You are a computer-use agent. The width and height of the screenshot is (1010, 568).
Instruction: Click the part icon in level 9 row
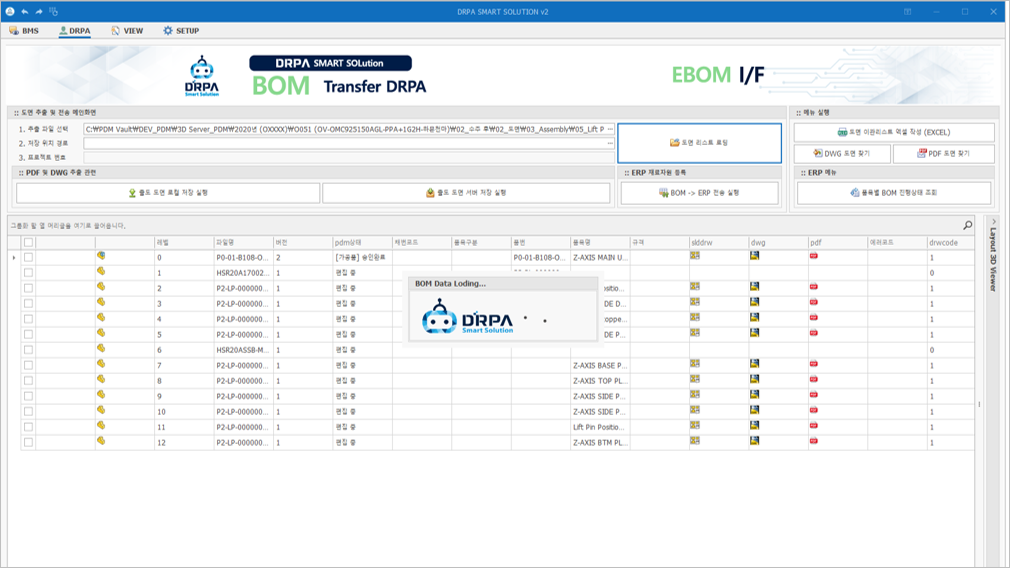click(x=101, y=395)
